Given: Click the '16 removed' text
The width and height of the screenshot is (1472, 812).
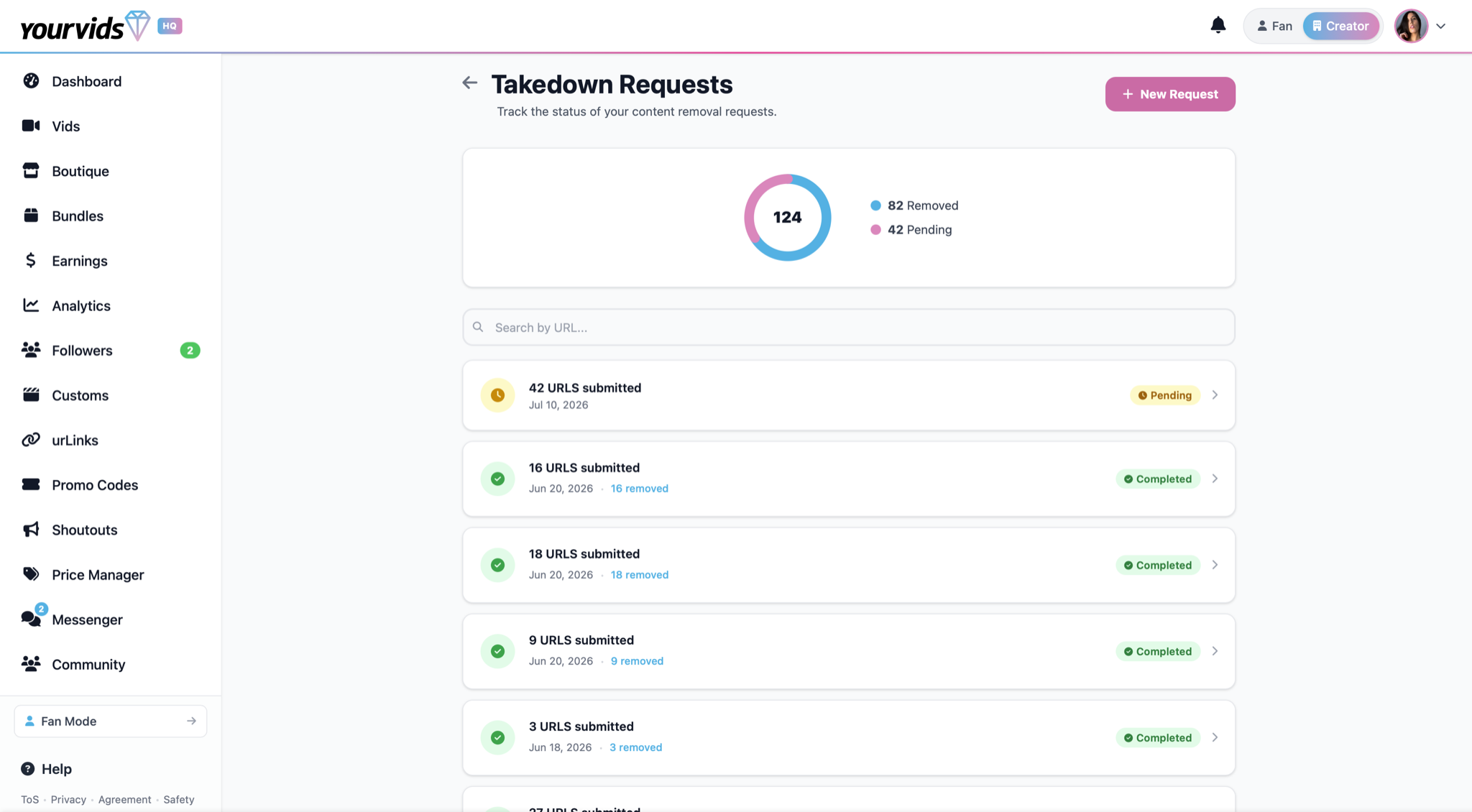Looking at the screenshot, I should pos(640,489).
